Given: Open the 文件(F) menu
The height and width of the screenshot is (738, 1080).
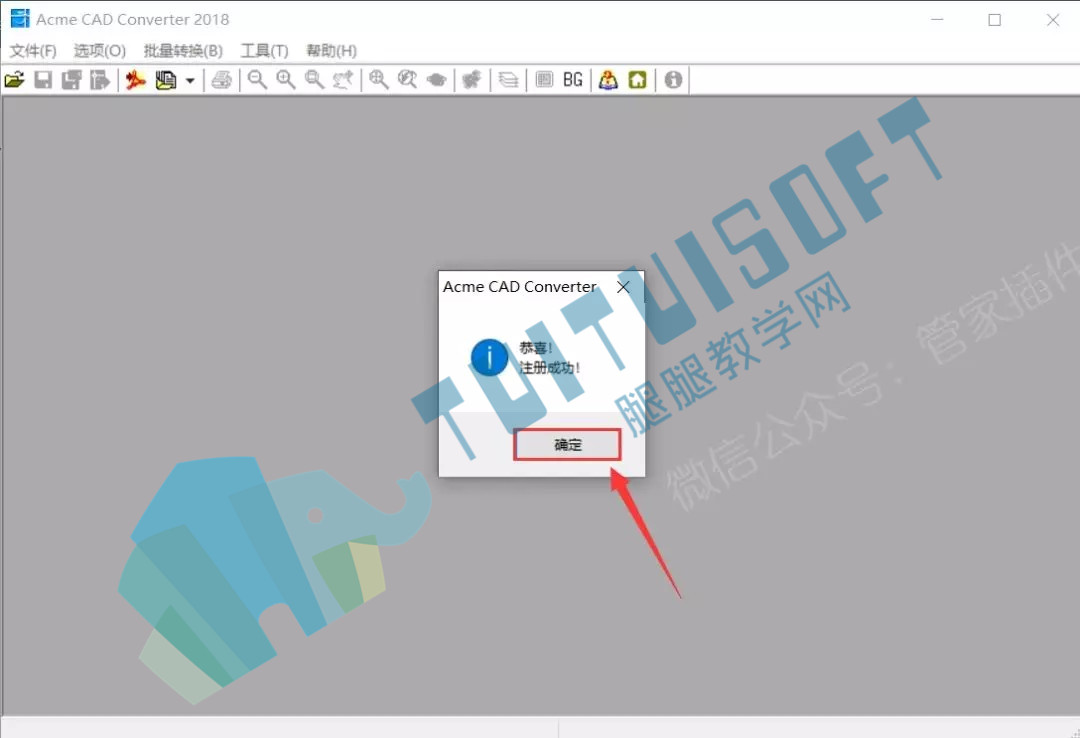Looking at the screenshot, I should click(32, 50).
